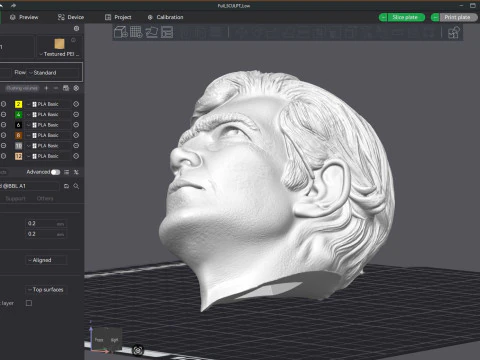
Task: Open printer settings gear icon
Action: (76, 28)
